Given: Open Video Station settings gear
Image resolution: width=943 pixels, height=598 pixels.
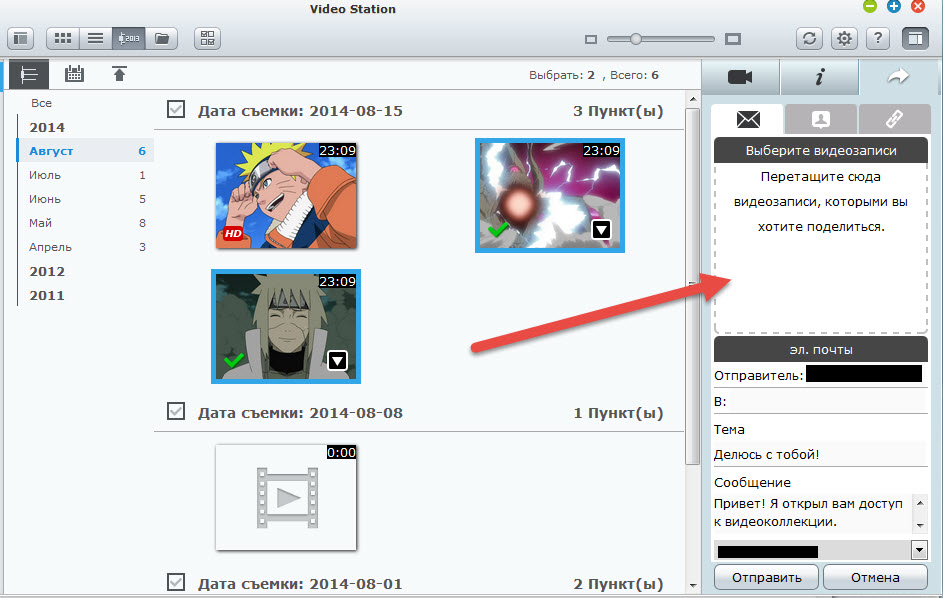Looking at the screenshot, I should (844, 39).
